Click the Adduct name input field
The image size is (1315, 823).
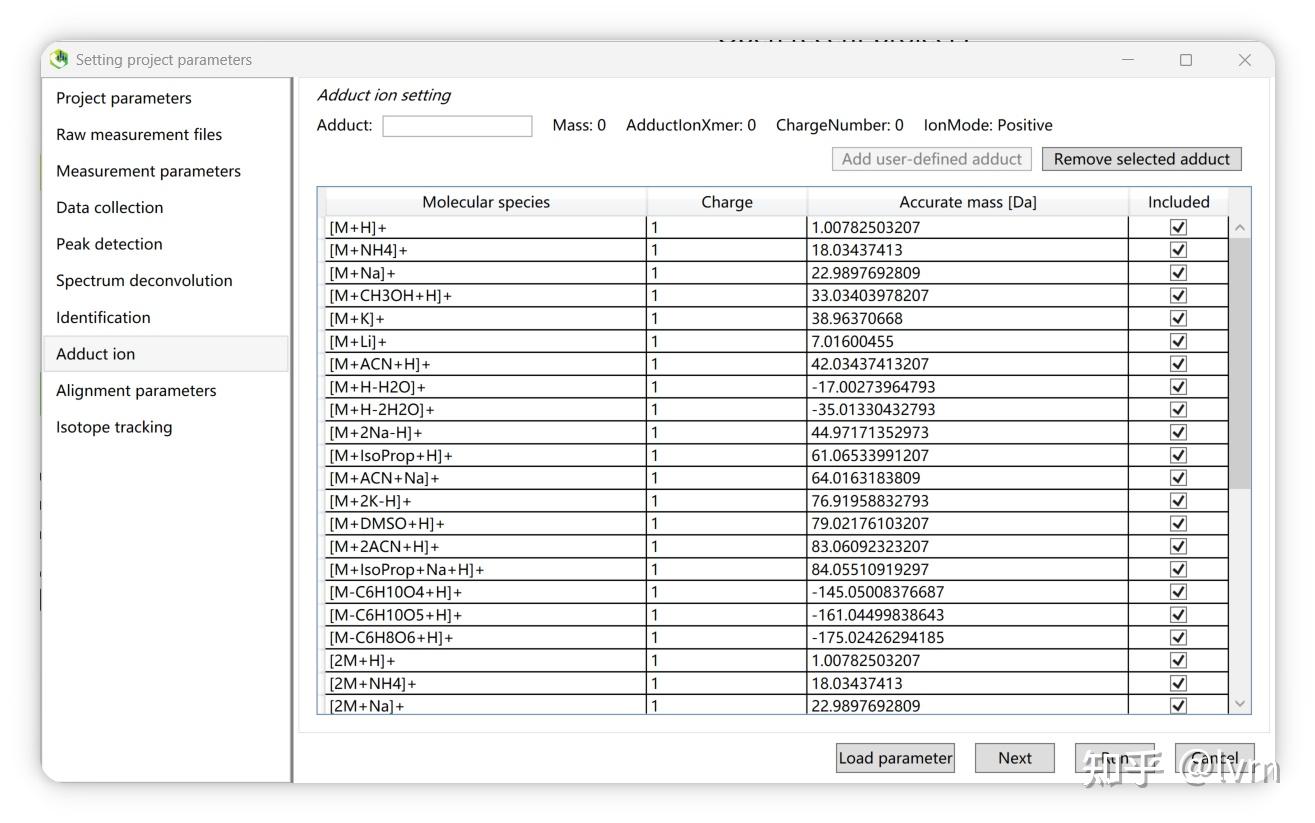[x=457, y=126]
